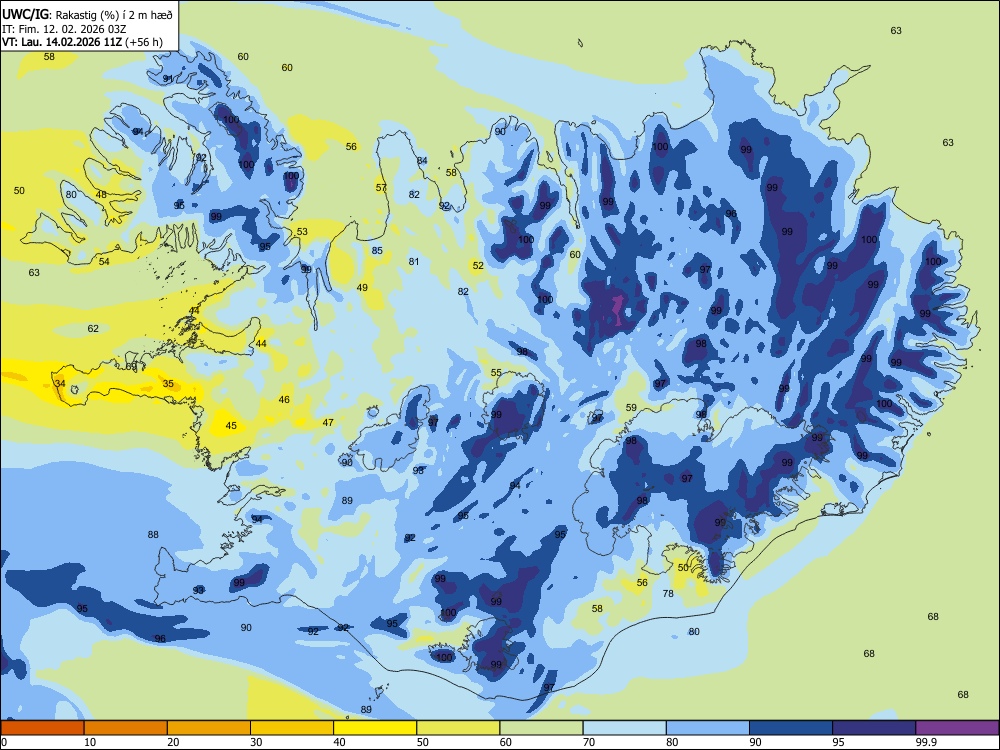Image resolution: width=1000 pixels, height=750 pixels.
Task: Click the humidity value '85' on the map
Action: click(377, 251)
